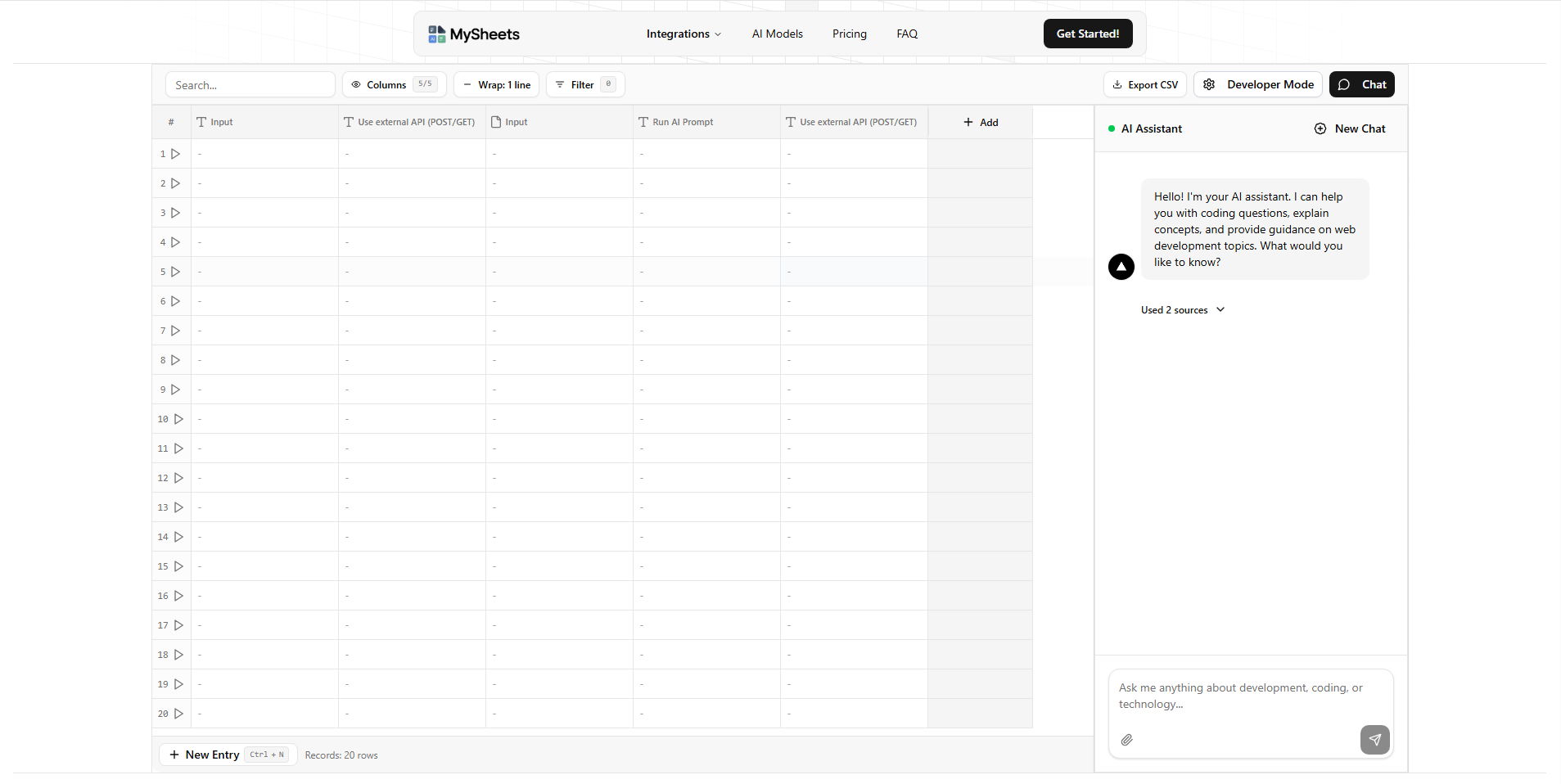Export the table with Export CSV
Image resolution: width=1561 pixels, height=784 pixels.
pos(1144,84)
